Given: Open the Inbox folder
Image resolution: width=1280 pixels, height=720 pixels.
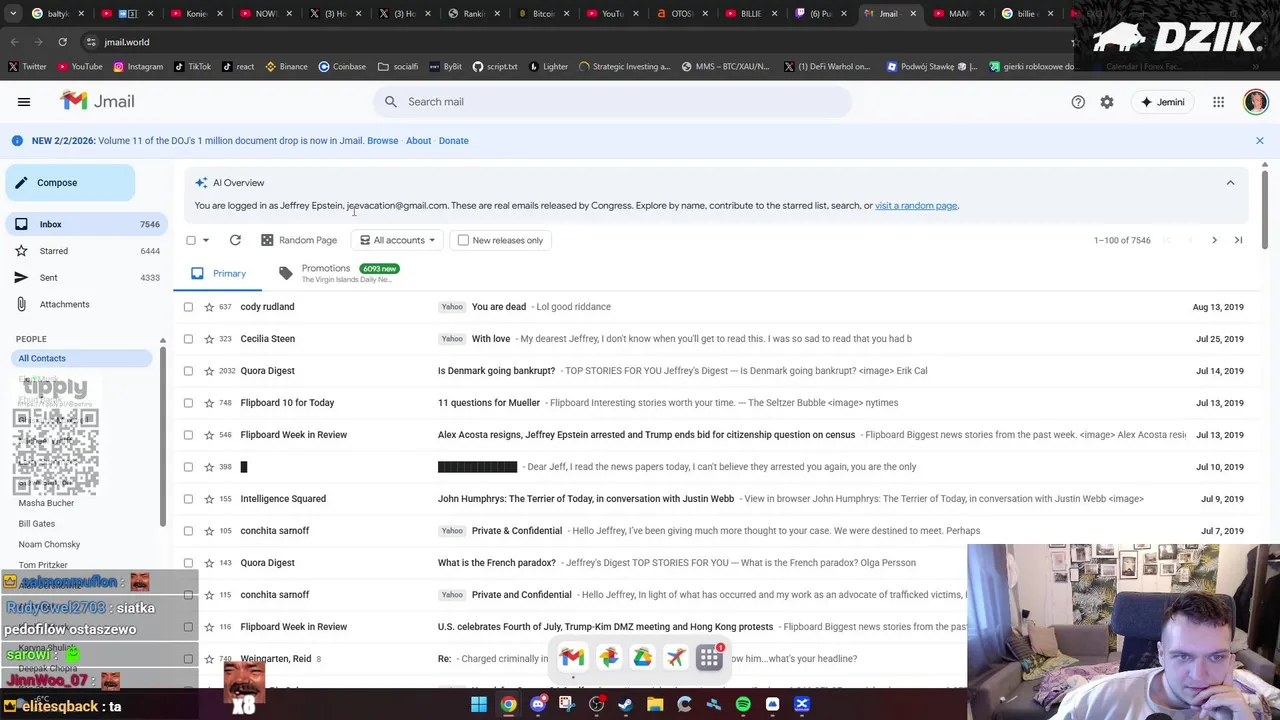Looking at the screenshot, I should (84, 224).
